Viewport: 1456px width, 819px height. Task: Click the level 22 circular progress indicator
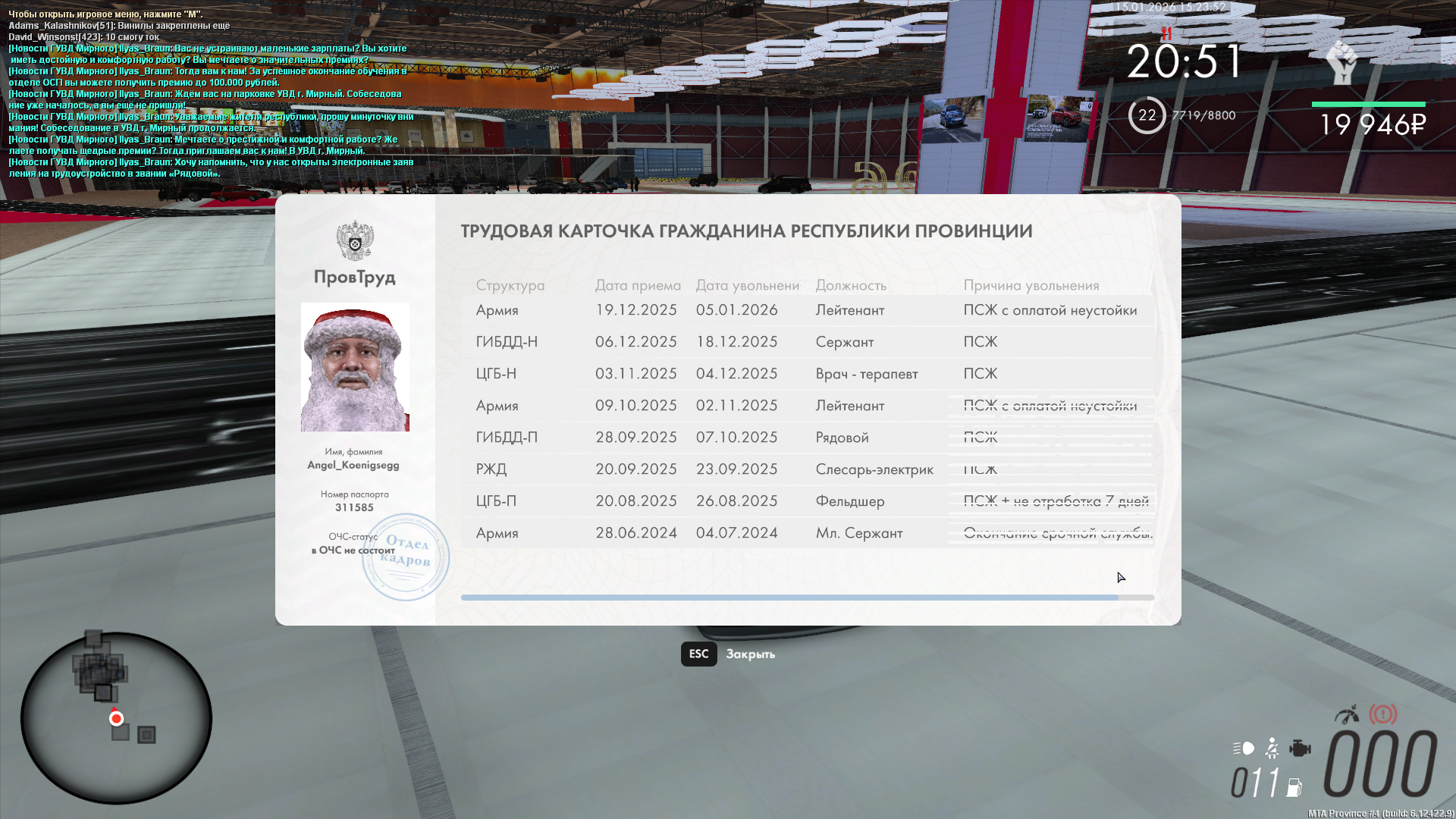tap(1147, 115)
